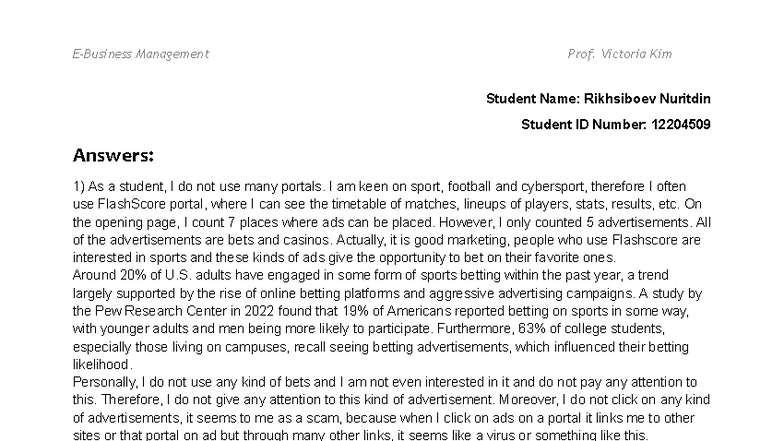Click the "E-Business Management" header text
The height and width of the screenshot is (441, 784).
(140, 54)
